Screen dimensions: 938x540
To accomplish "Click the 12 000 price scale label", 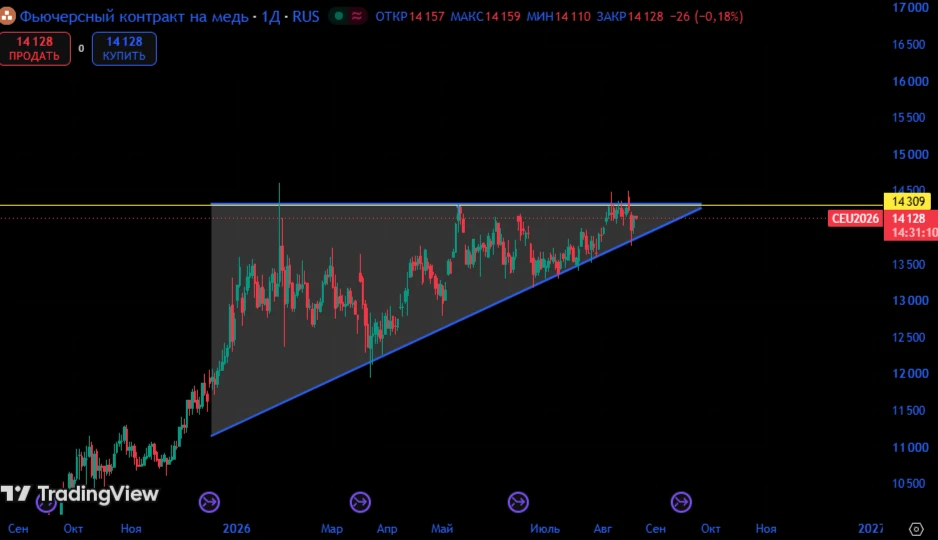I will pyautogui.click(x=910, y=374).
